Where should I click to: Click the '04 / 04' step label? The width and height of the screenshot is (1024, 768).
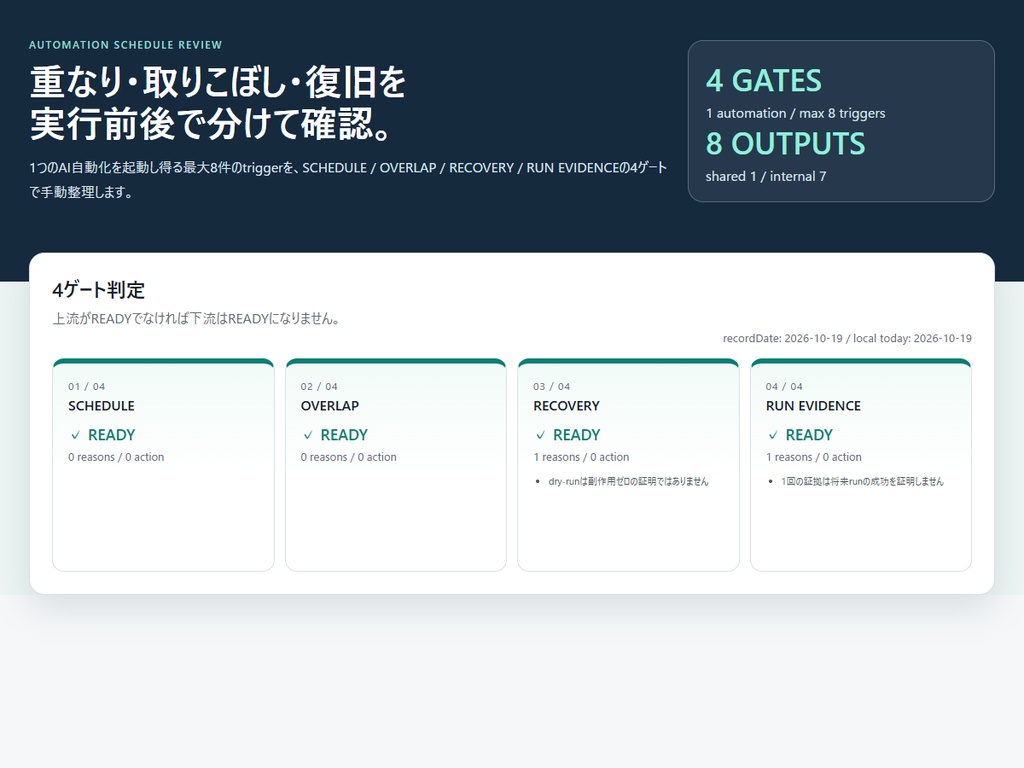pyautogui.click(x=784, y=387)
